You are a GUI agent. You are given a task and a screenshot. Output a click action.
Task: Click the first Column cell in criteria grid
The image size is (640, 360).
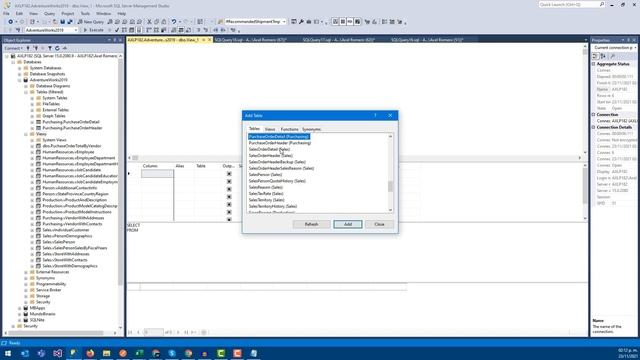point(157,174)
